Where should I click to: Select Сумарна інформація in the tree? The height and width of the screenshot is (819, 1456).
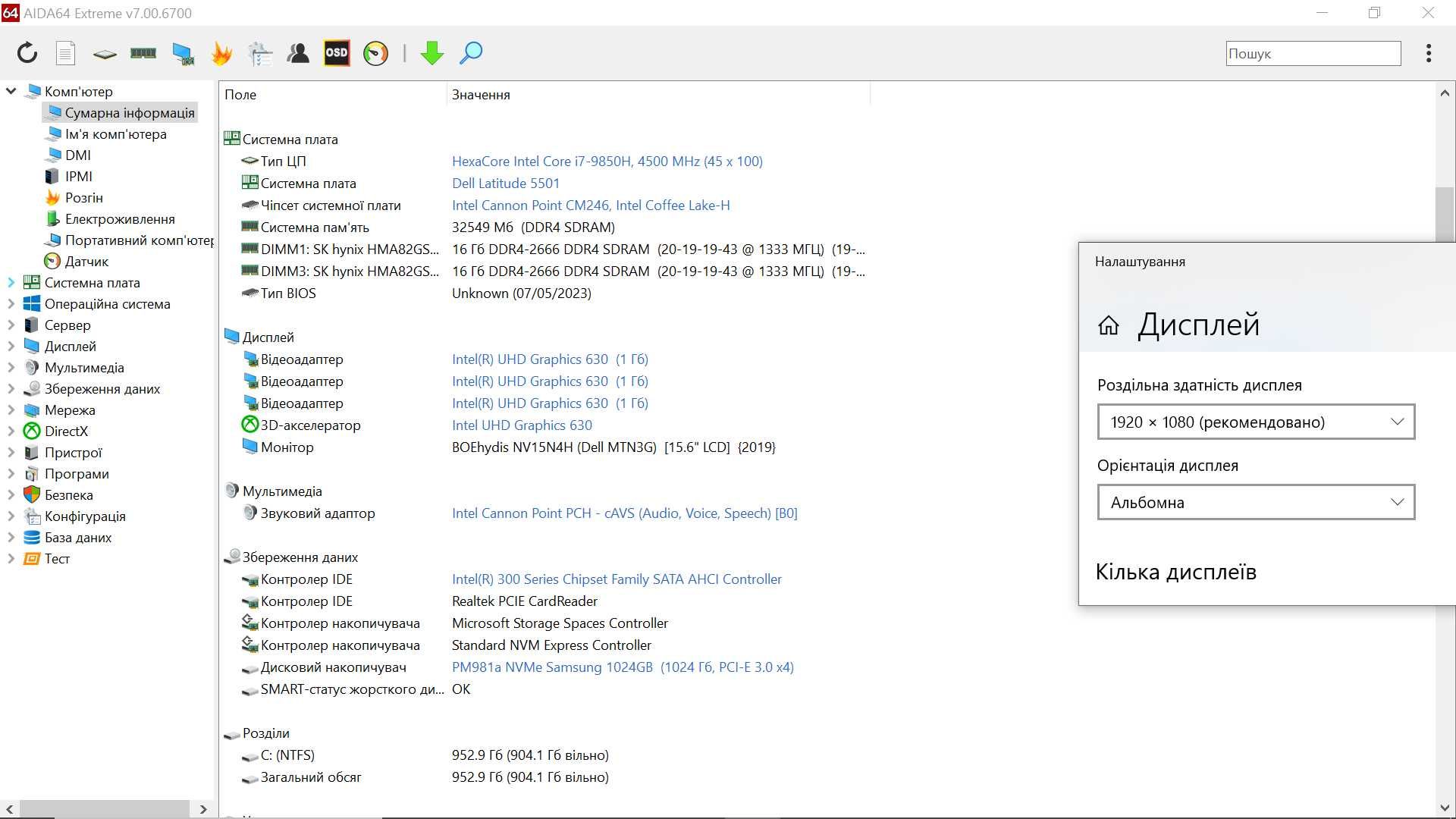point(120,113)
